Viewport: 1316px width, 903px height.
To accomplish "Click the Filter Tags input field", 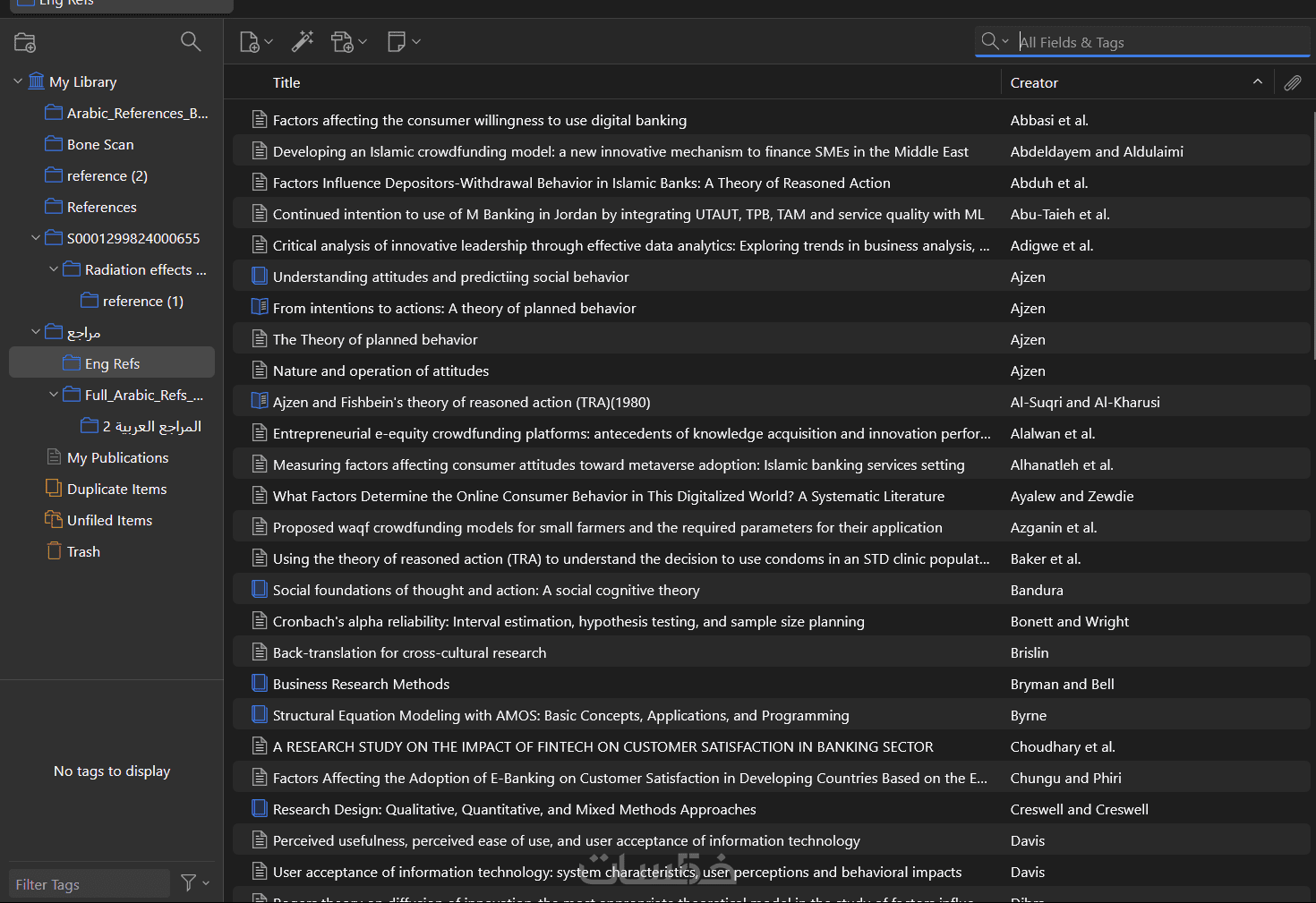I will click(90, 884).
